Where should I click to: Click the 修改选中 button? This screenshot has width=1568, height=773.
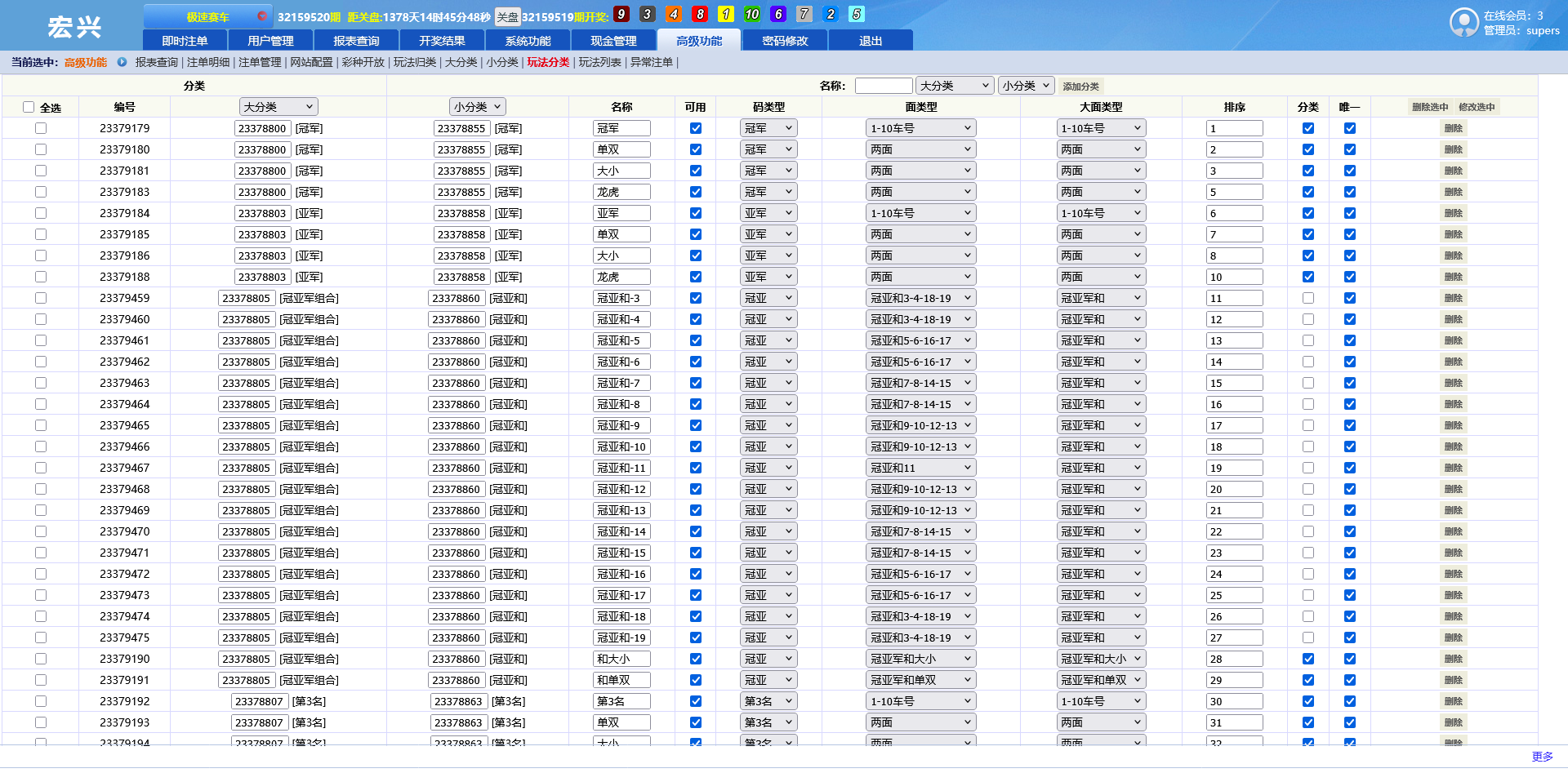[x=1477, y=107]
